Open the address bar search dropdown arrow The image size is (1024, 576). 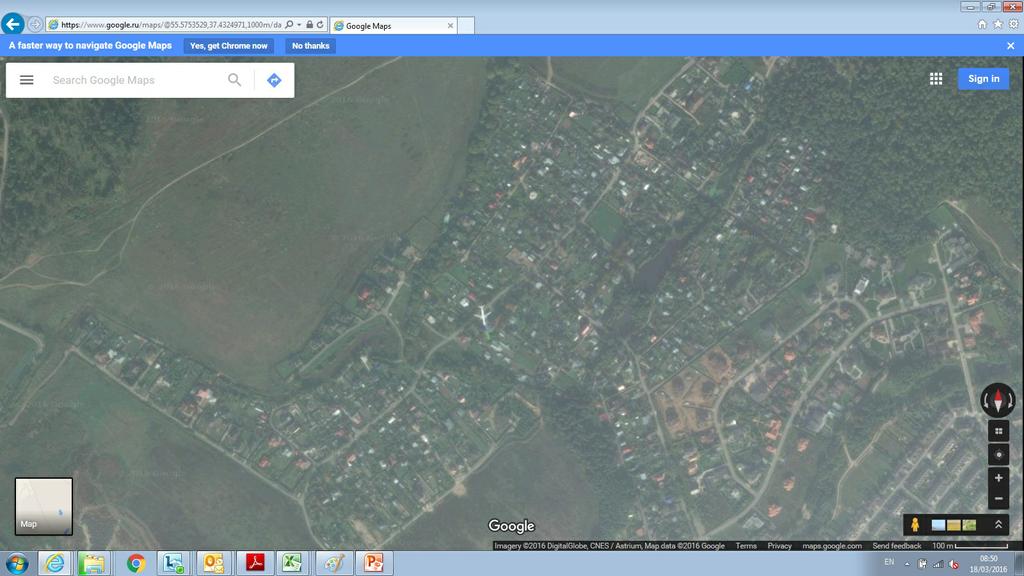(x=299, y=25)
